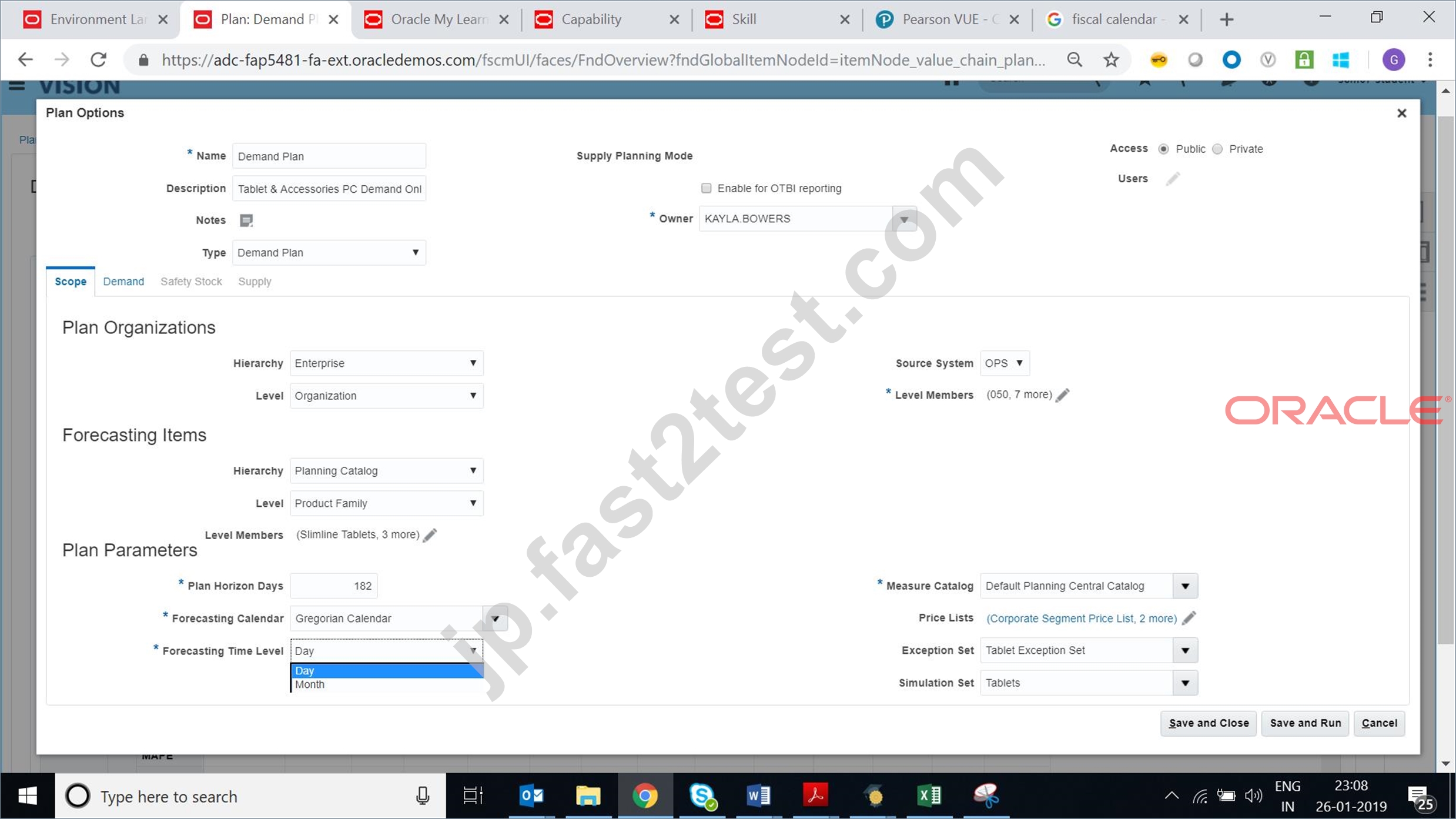Expand the Exception Set dropdown
This screenshot has height=819, width=1456.
point(1186,651)
